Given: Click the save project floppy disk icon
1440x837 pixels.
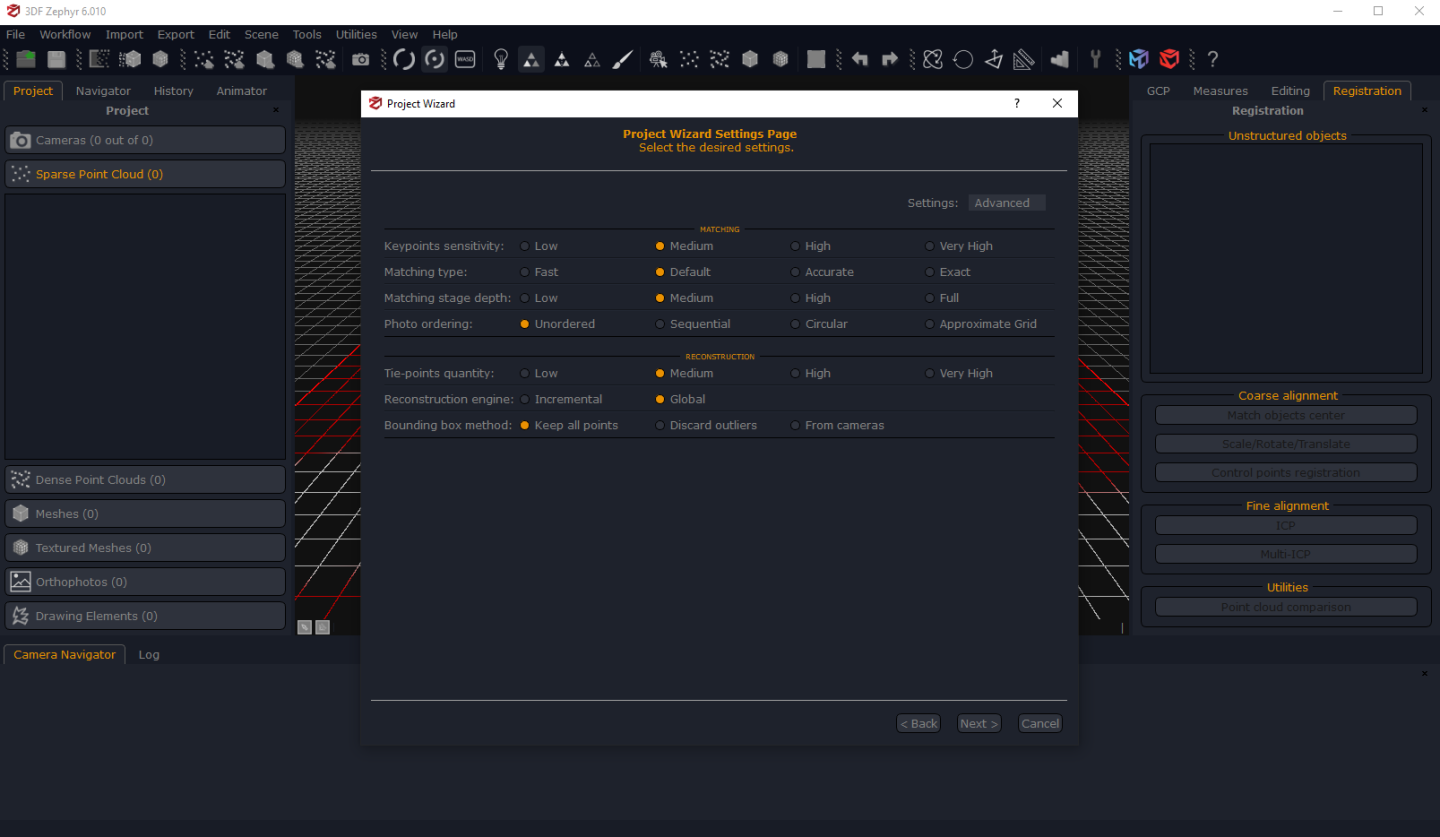Looking at the screenshot, I should tap(57, 59).
